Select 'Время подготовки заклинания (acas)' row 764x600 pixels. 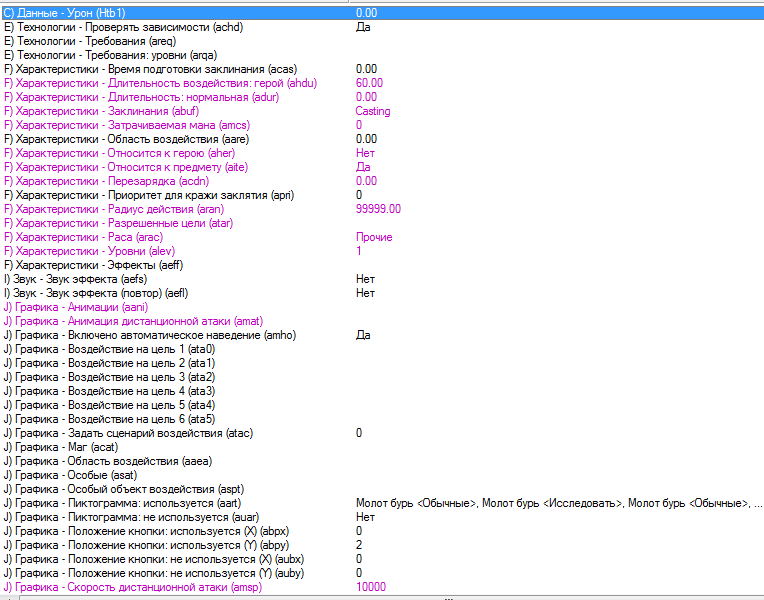(x=382, y=69)
